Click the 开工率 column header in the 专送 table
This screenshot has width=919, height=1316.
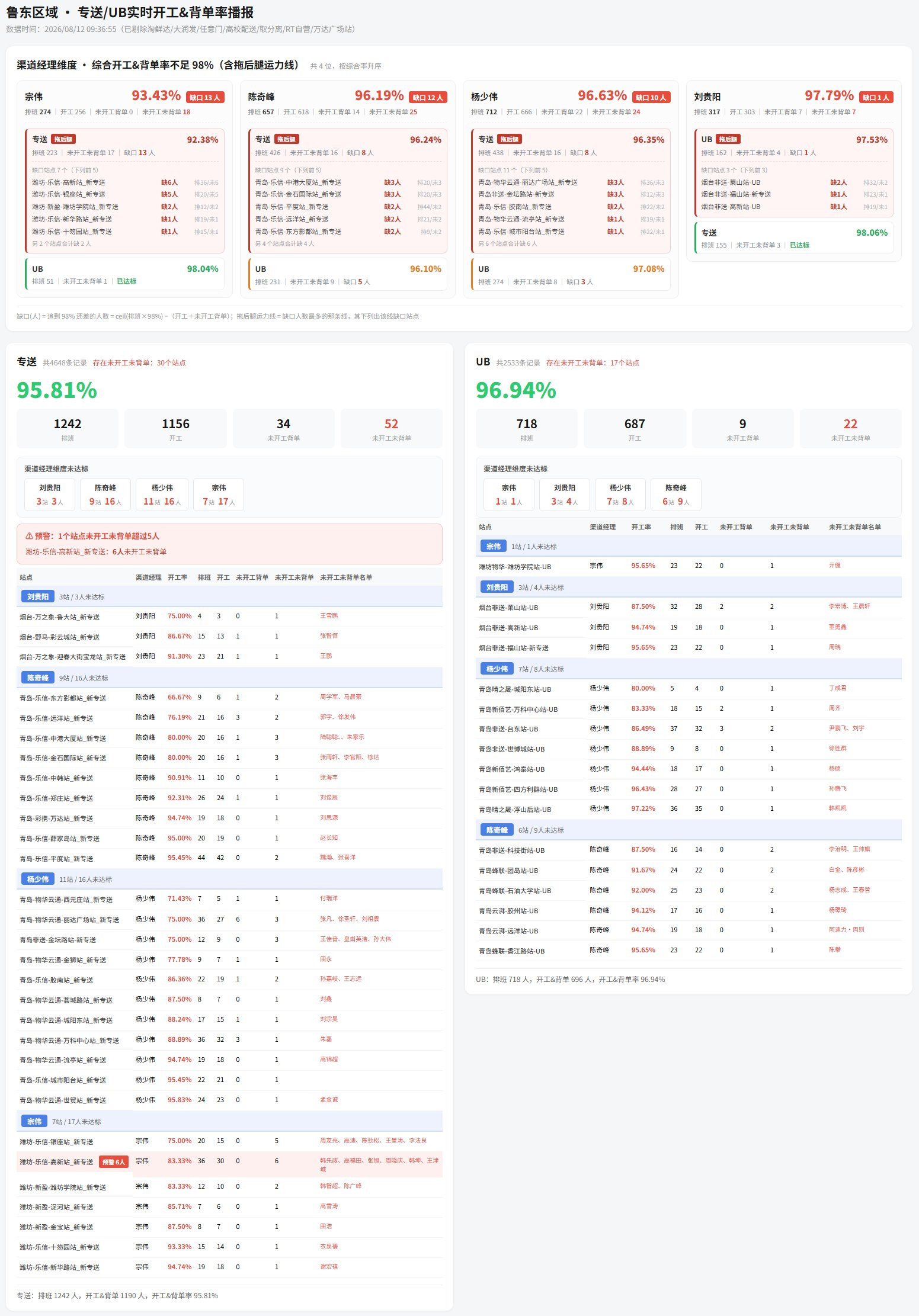(x=177, y=577)
